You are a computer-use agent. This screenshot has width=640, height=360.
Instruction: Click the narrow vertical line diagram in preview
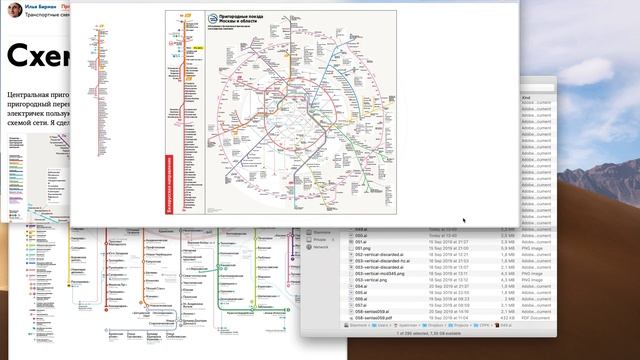(x=99, y=91)
